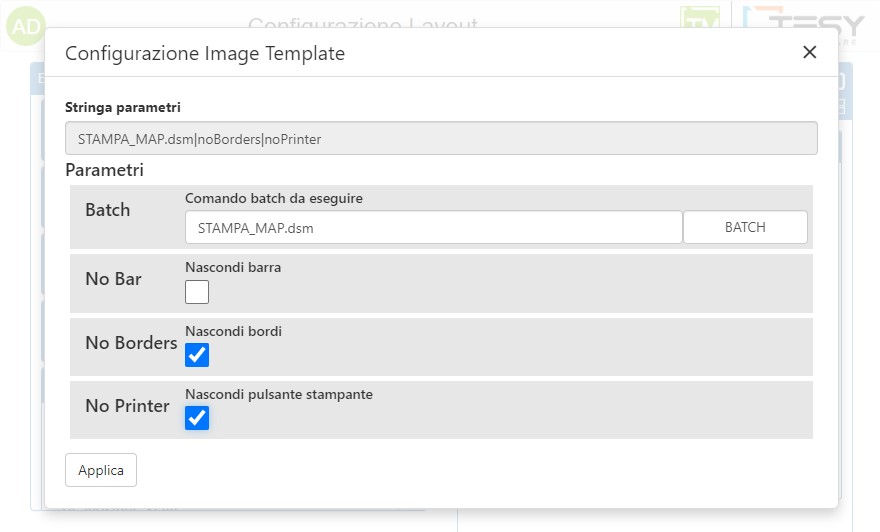Click the Applica button
Screen dimensions: 880x532
101,470
